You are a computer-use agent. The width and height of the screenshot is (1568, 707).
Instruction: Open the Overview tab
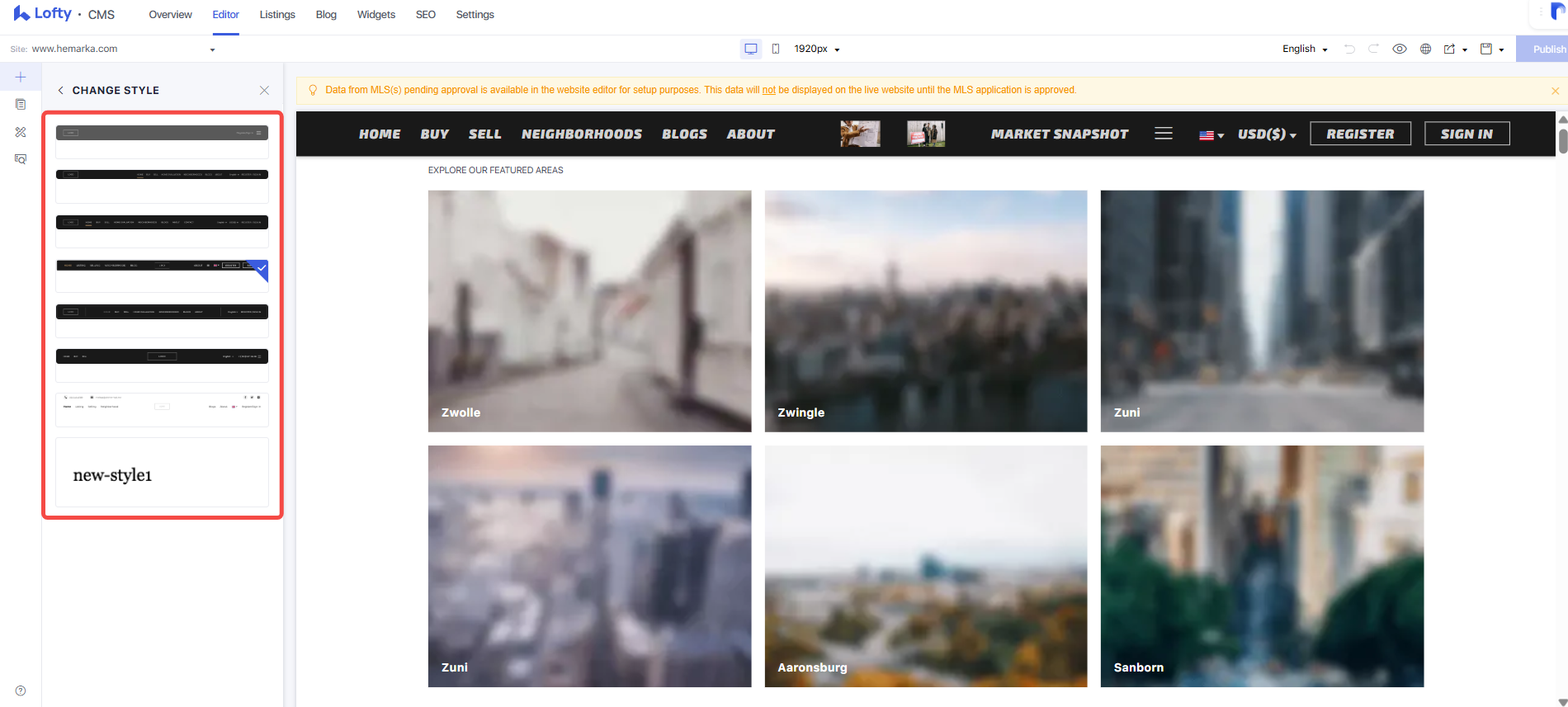click(x=170, y=15)
